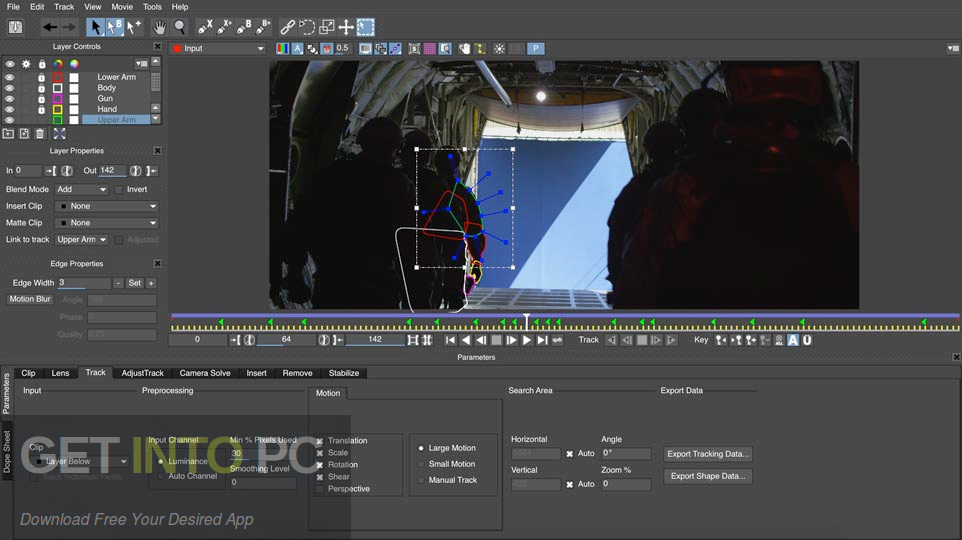Step one frame backward
The height and width of the screenshot is (540, 962).
[x=481, y=340]
